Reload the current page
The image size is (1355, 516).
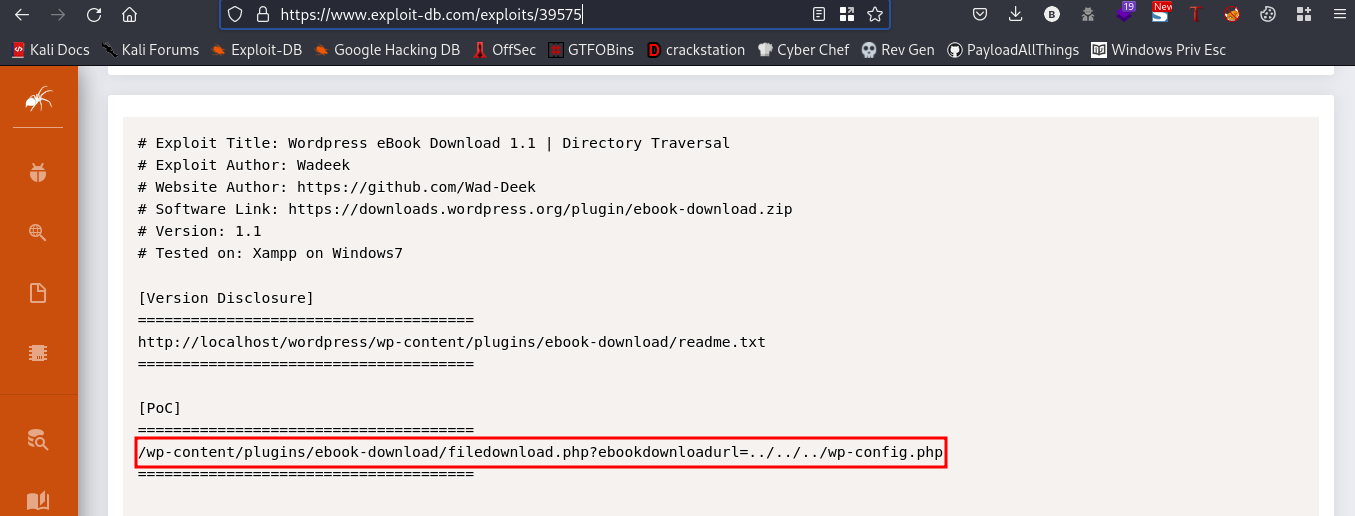point(93,15)
